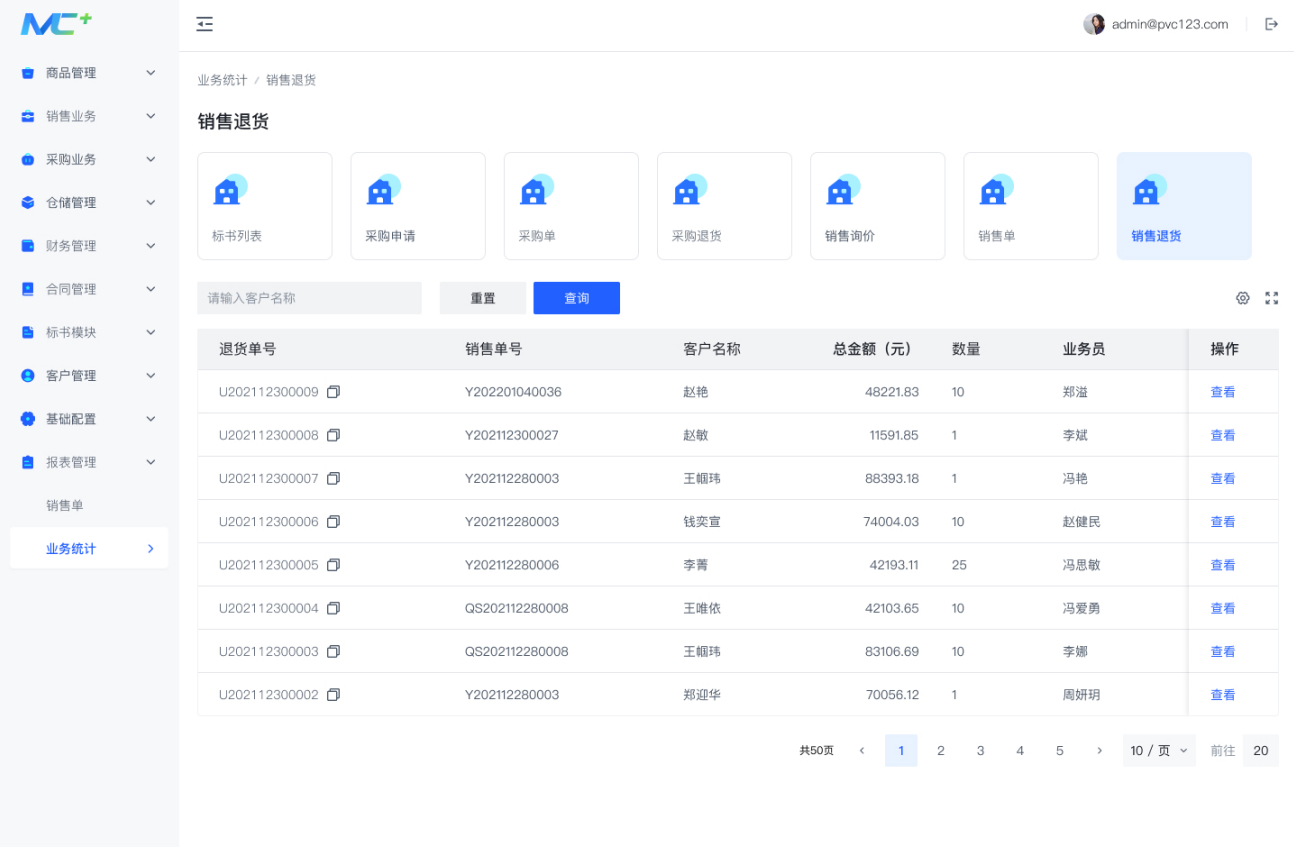Click salesperson 冯思敏 cell
Viewport: 1294px width, 847px height.
tap(1081, 565)
